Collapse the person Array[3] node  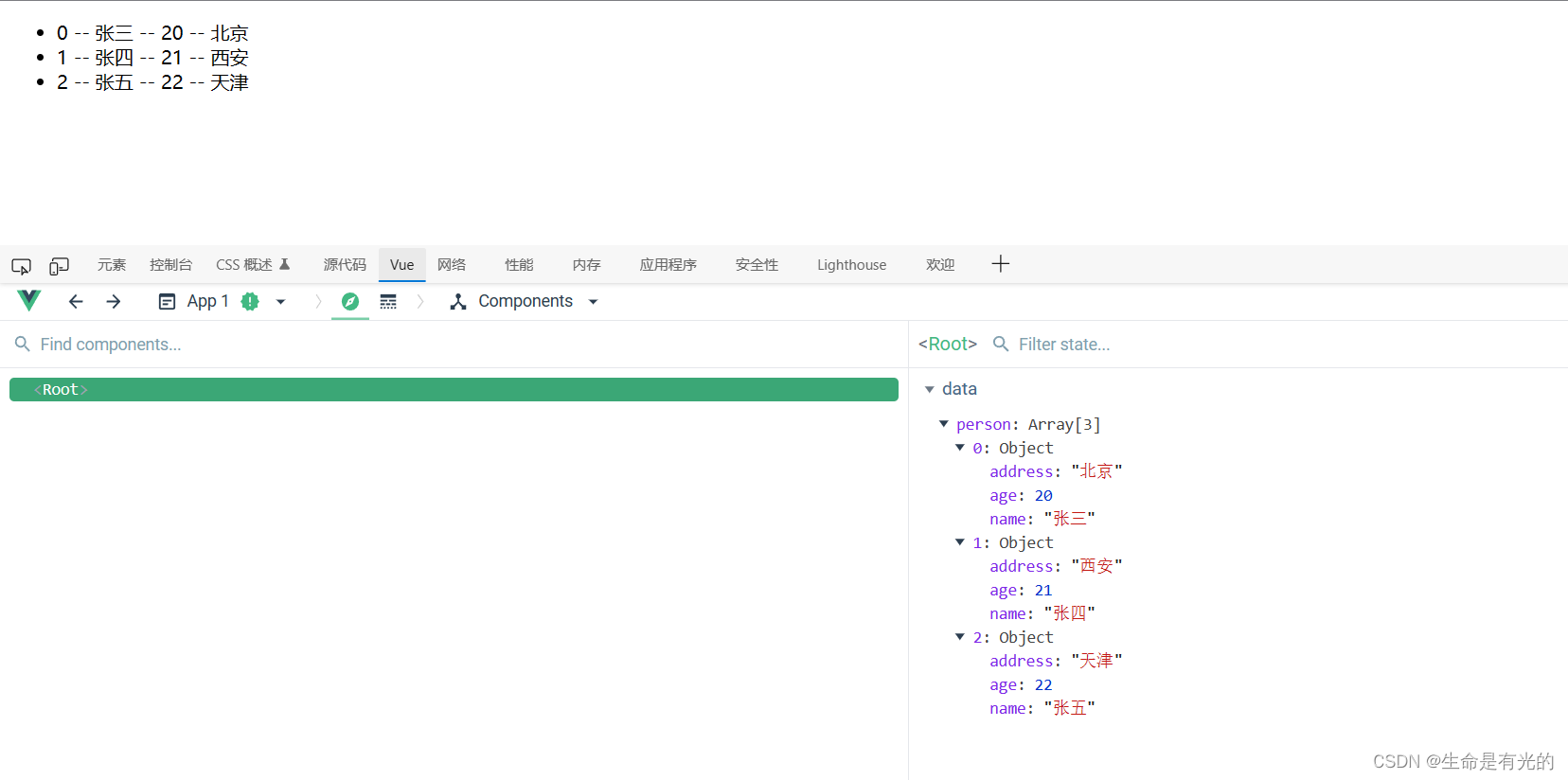(944, 424)
